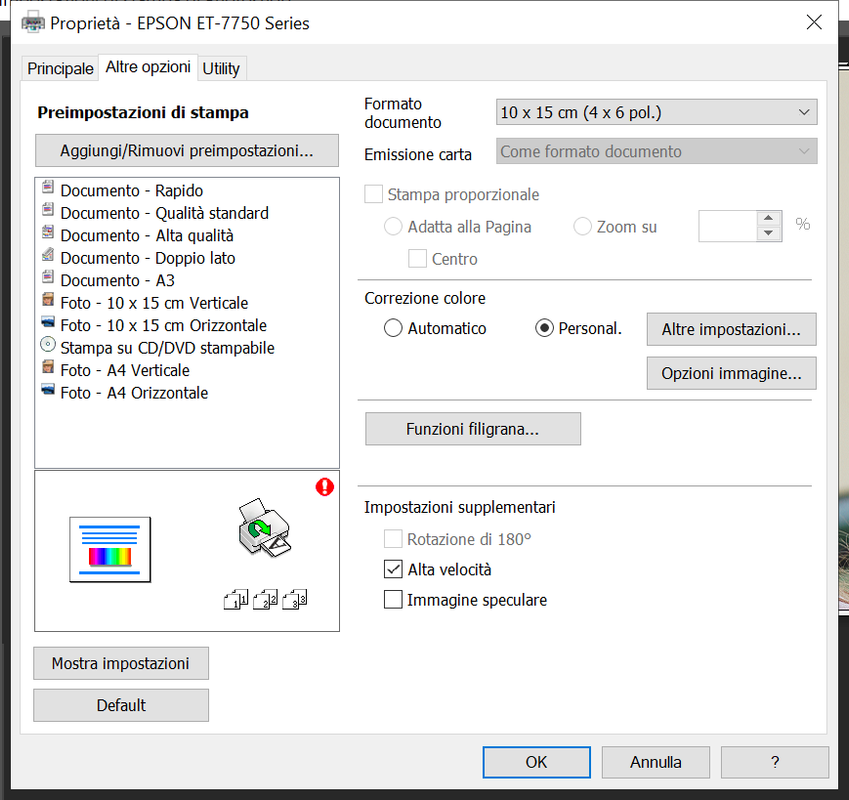Open the Utility tab
The height and width of the screenshot is (800, 849).
pyautogui.click(x=221, y=69)
